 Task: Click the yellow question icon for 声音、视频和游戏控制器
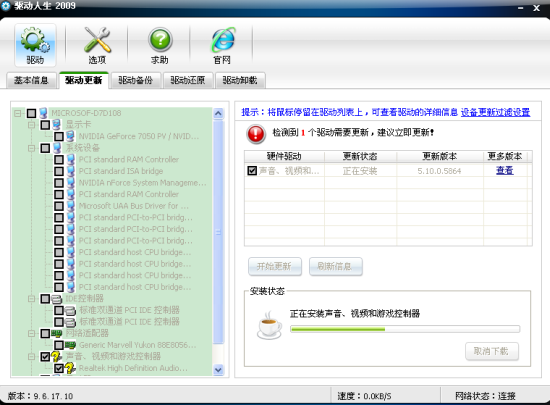click(57, 356)
